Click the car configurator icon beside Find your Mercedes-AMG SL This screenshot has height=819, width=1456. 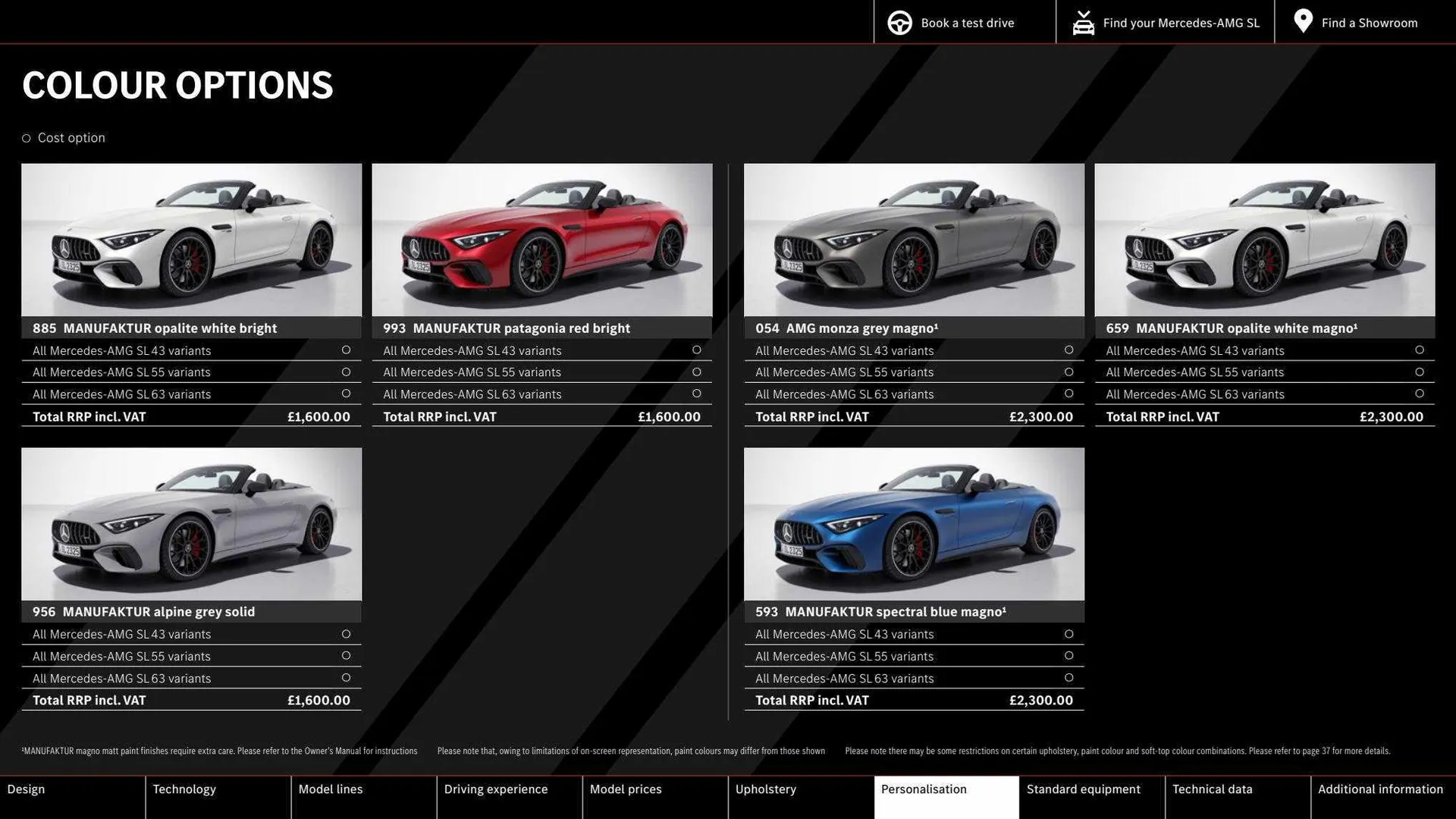(1083, 22)
